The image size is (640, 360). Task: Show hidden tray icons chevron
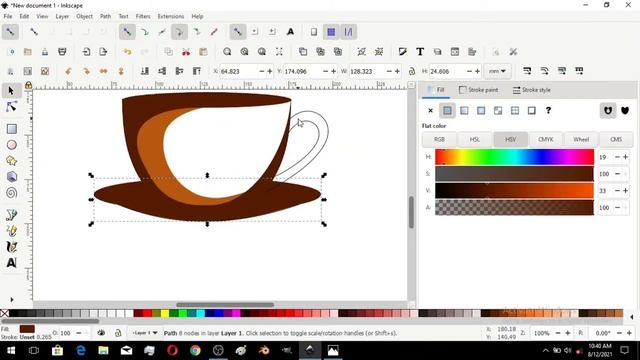pos(545,350)
